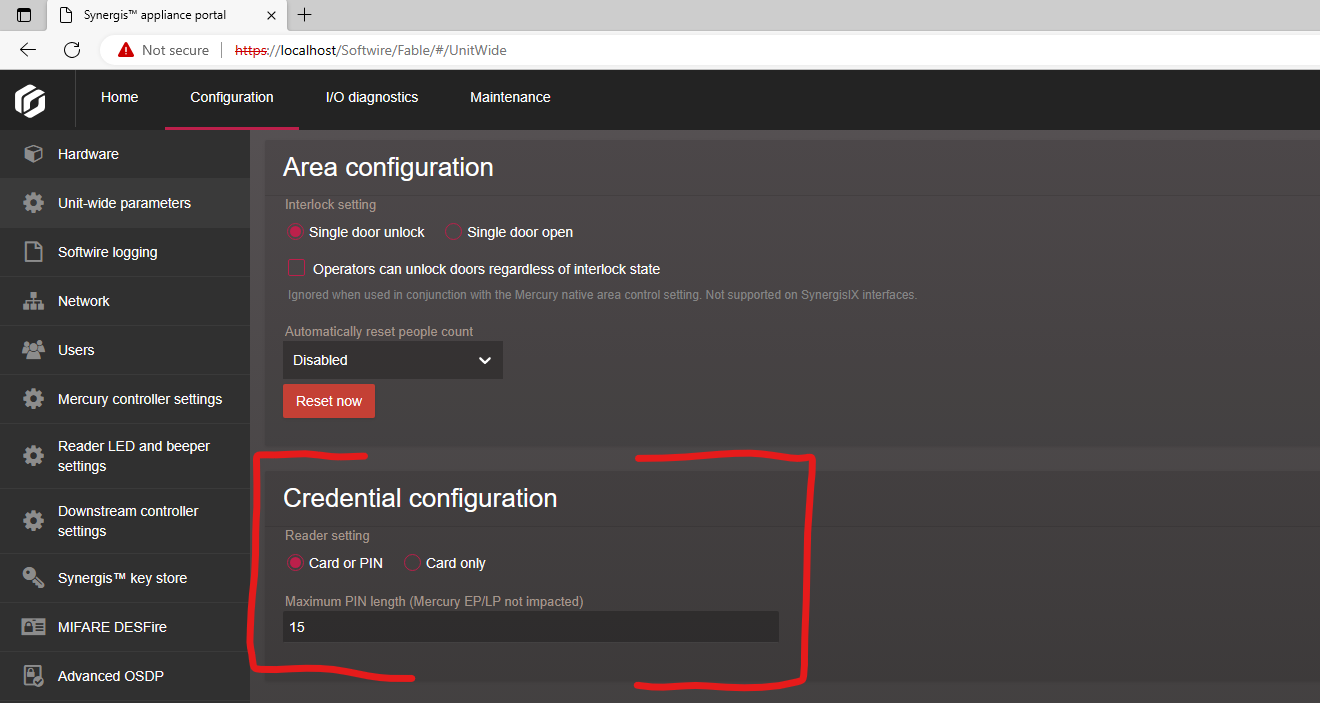
Task: Click the Synergis key store key icon
Action: tap(33, 578)
